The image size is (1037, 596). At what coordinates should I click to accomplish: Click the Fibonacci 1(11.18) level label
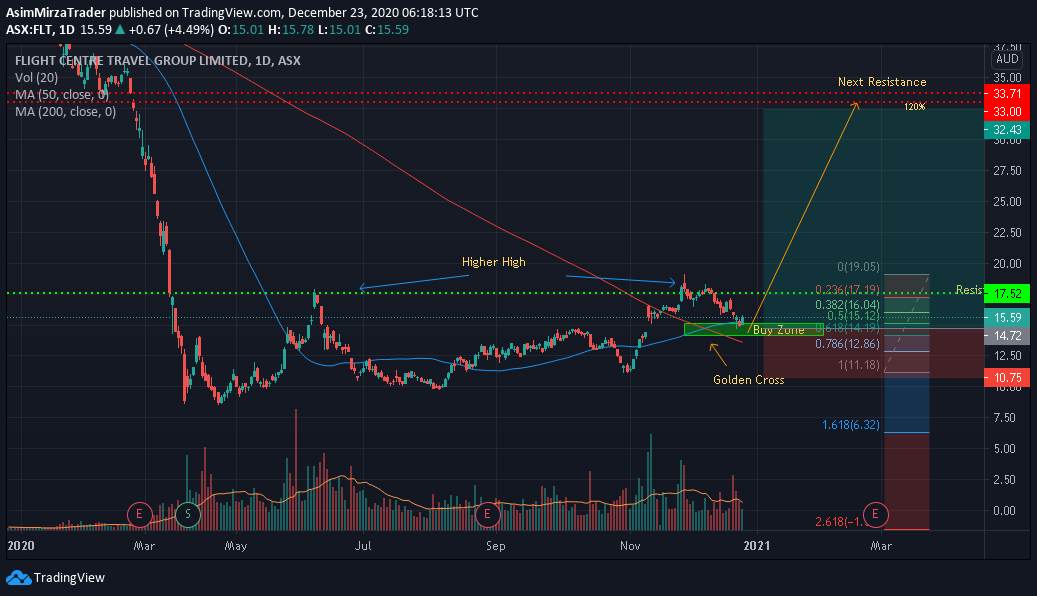point(859,365)
